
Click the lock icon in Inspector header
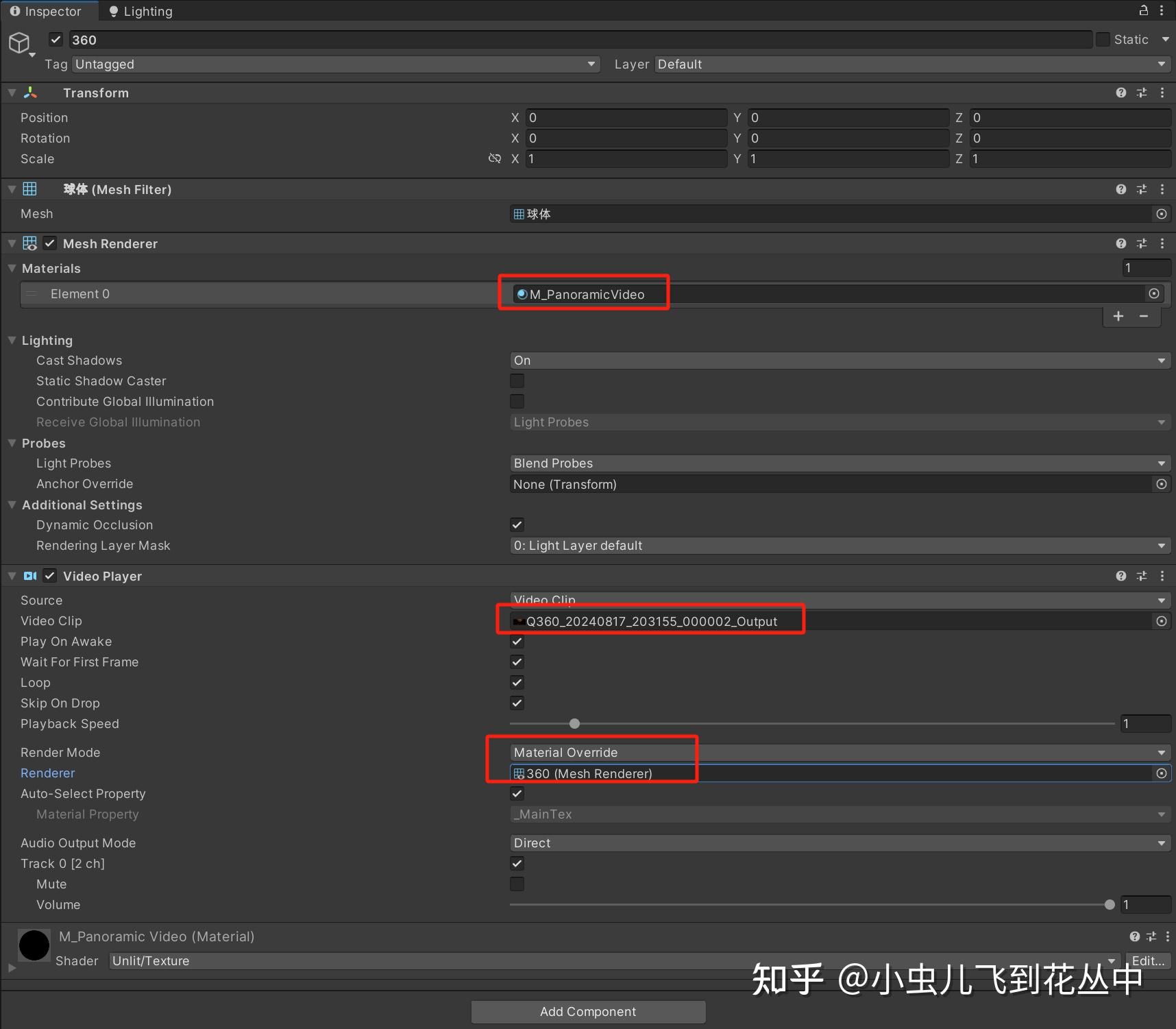(x=1142, y=10)
